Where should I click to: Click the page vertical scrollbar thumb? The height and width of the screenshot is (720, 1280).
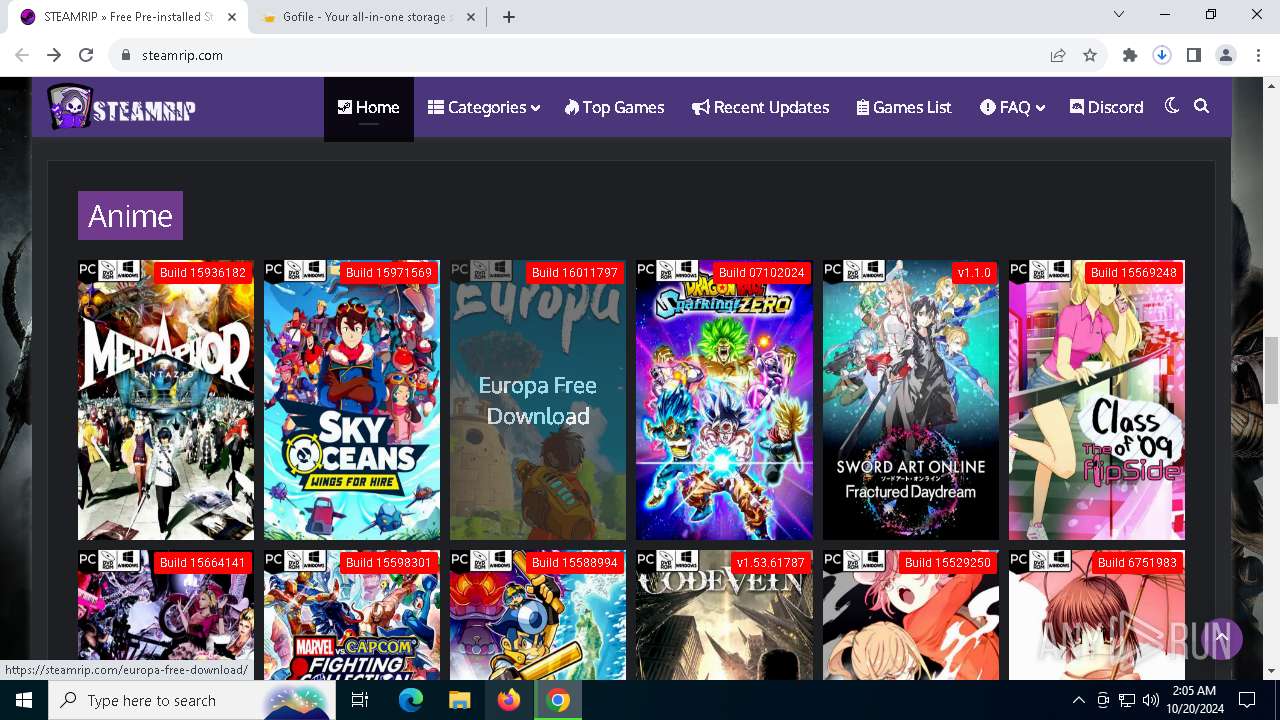[x=1272, y=369]
